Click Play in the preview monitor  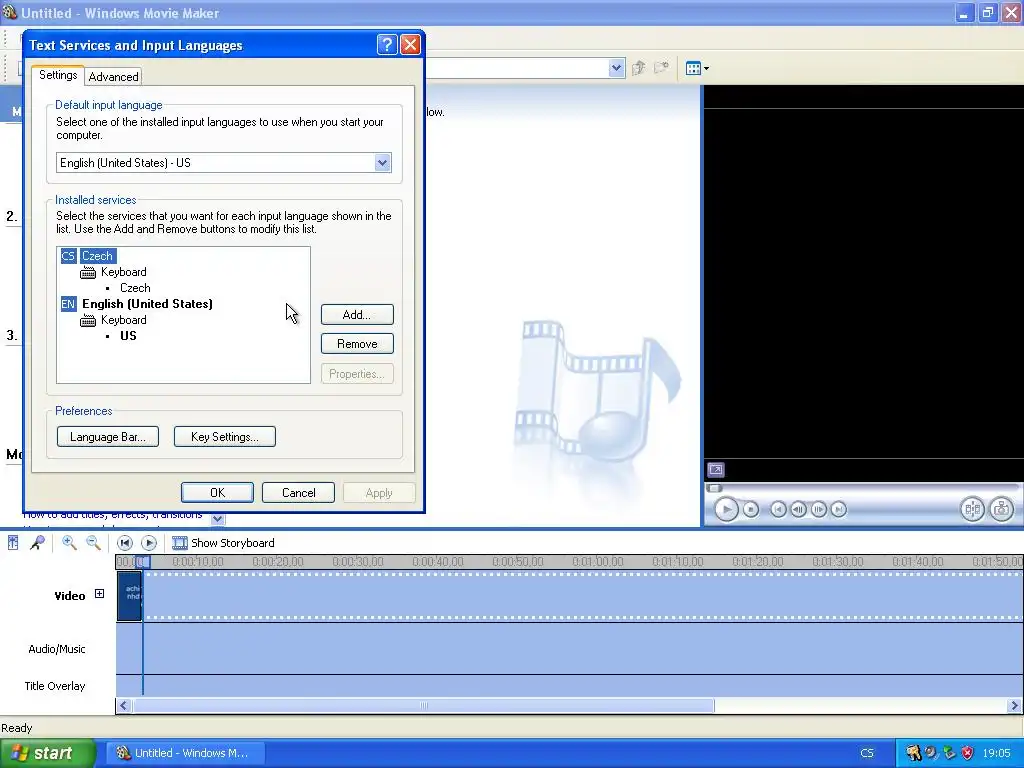point(726,509)
